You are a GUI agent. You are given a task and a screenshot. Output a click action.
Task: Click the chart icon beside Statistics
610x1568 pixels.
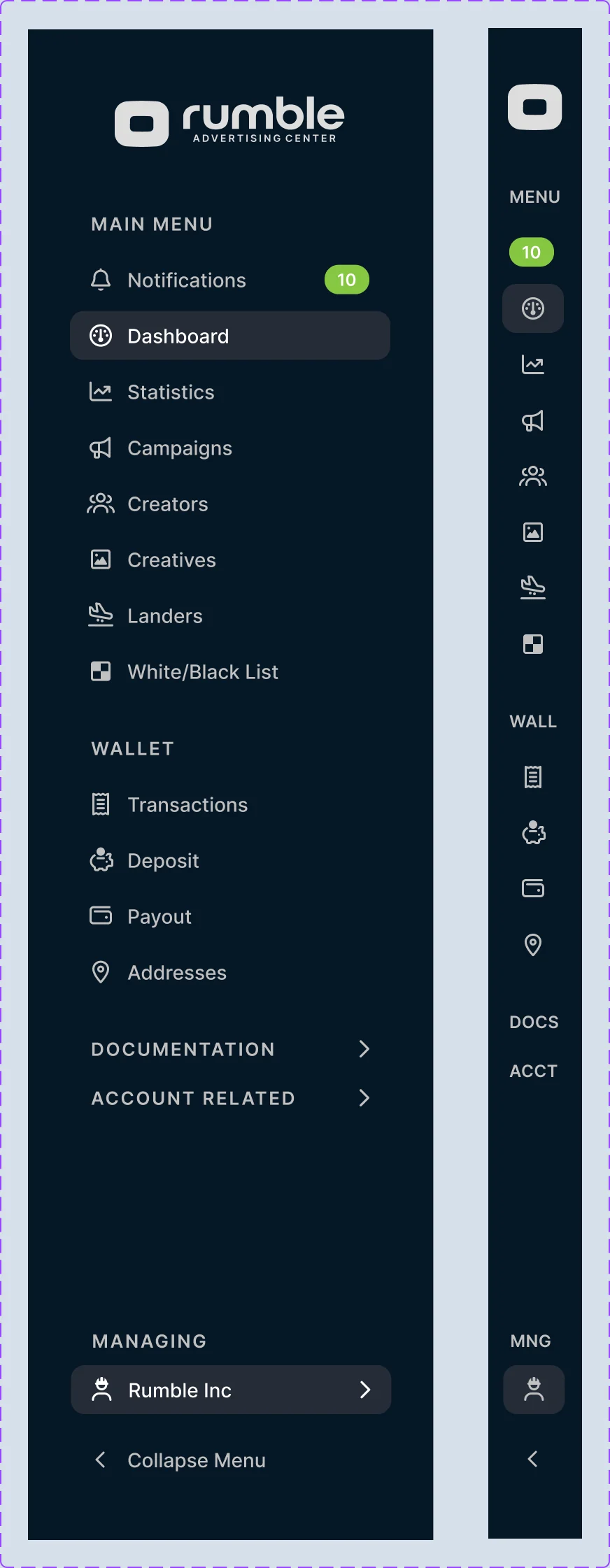point(101,392)
